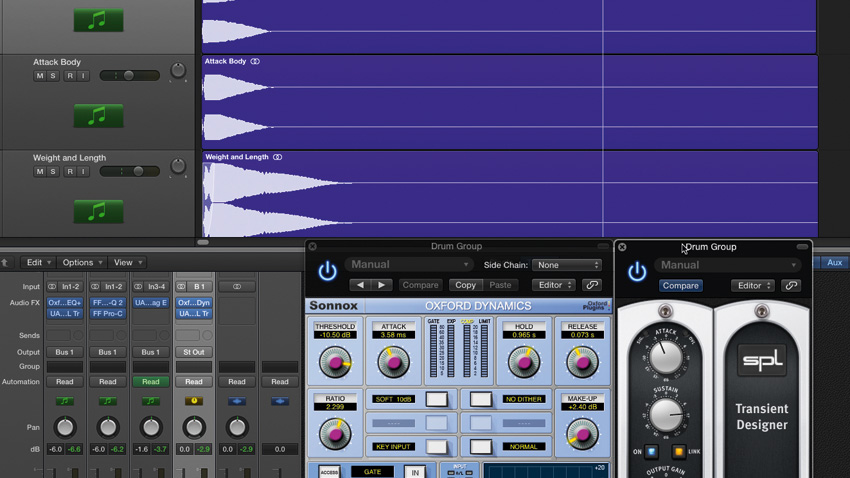Open the FF Pro-C audio FX plugin slot
850x478 pixels.
click(x=107, y=314)
